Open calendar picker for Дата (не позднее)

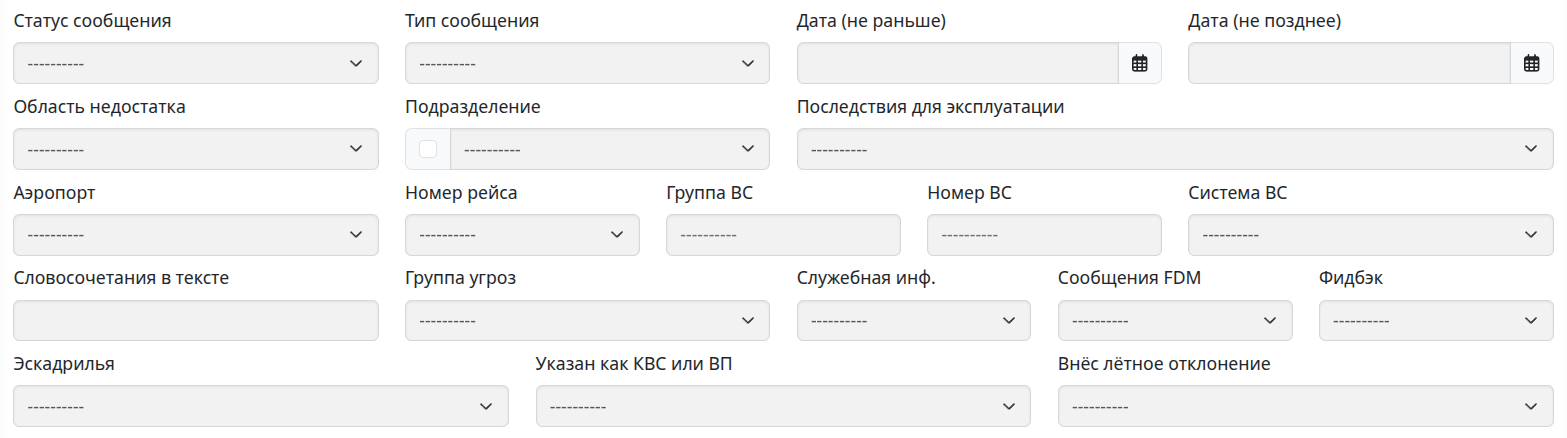[1531, 63]
